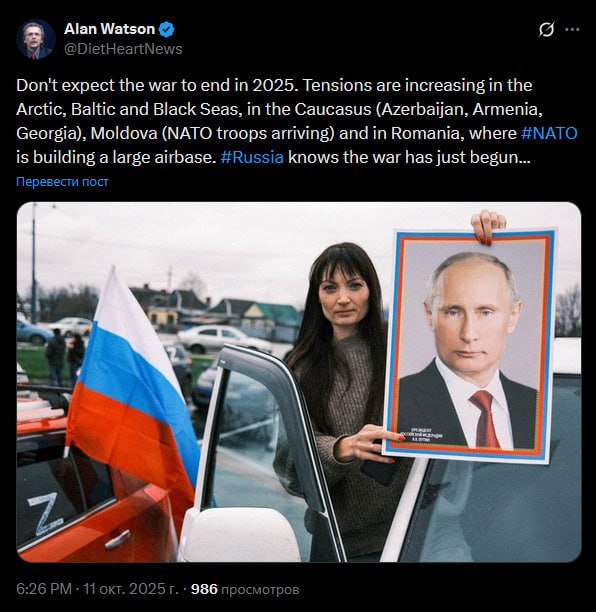Open the 6:26 PM timestamp link
The width and height of the screenshot is (596, 612).
[x=44, y=589]
